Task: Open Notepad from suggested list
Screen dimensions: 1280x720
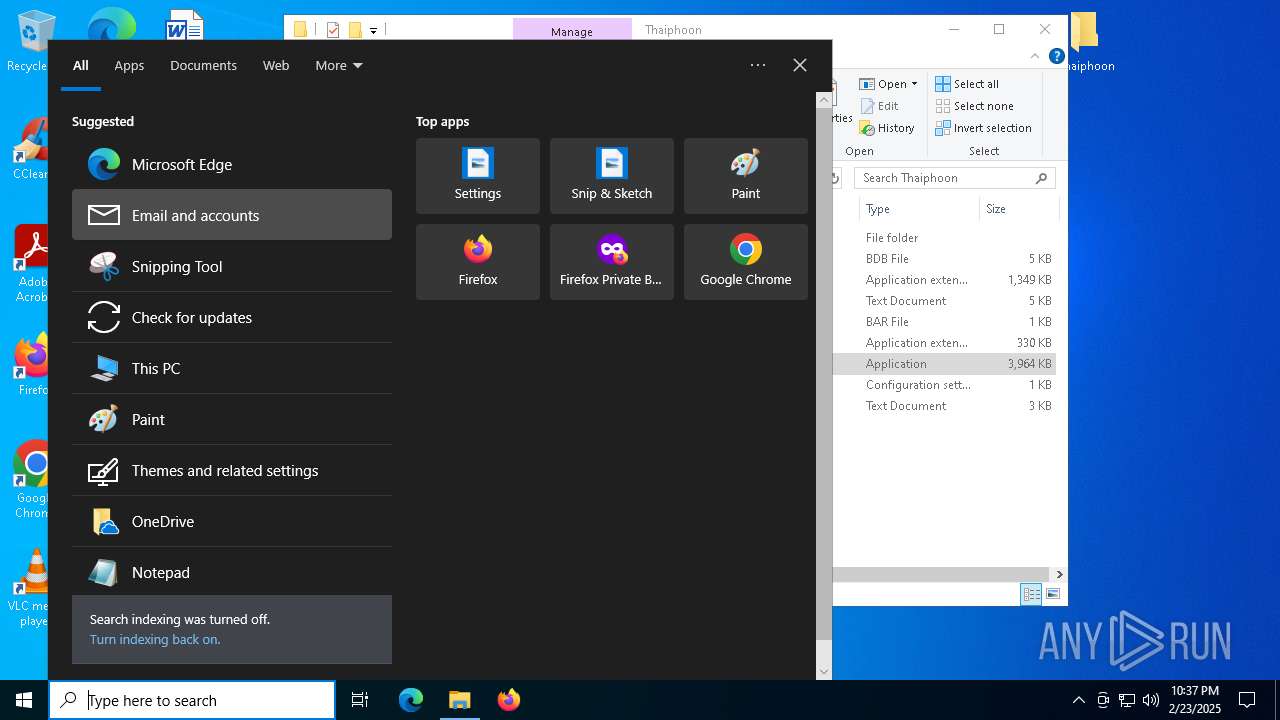Action: click(x=232, y=572)
